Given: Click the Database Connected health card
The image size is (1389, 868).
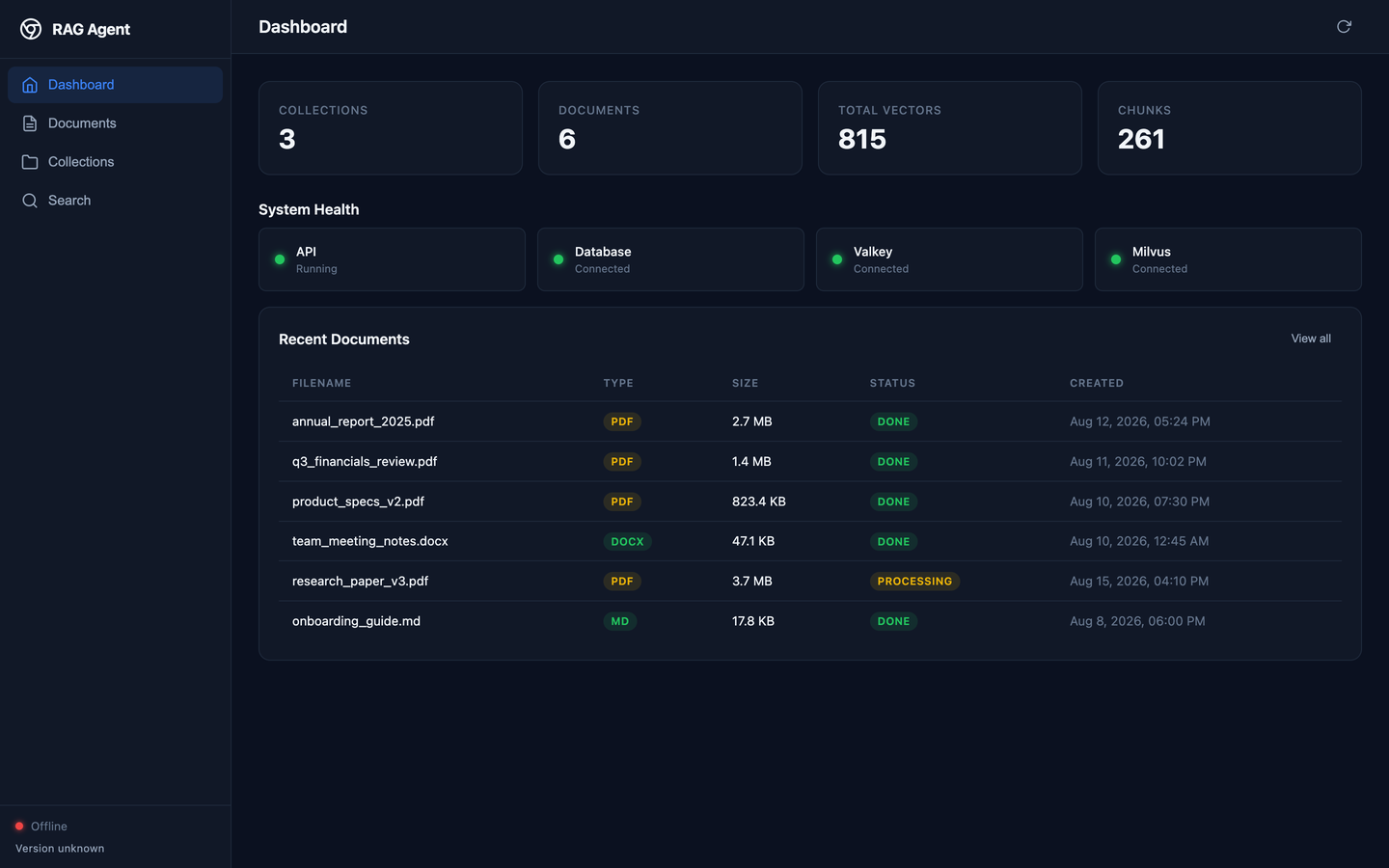Looking at the screenshot, I should point(670,259).
